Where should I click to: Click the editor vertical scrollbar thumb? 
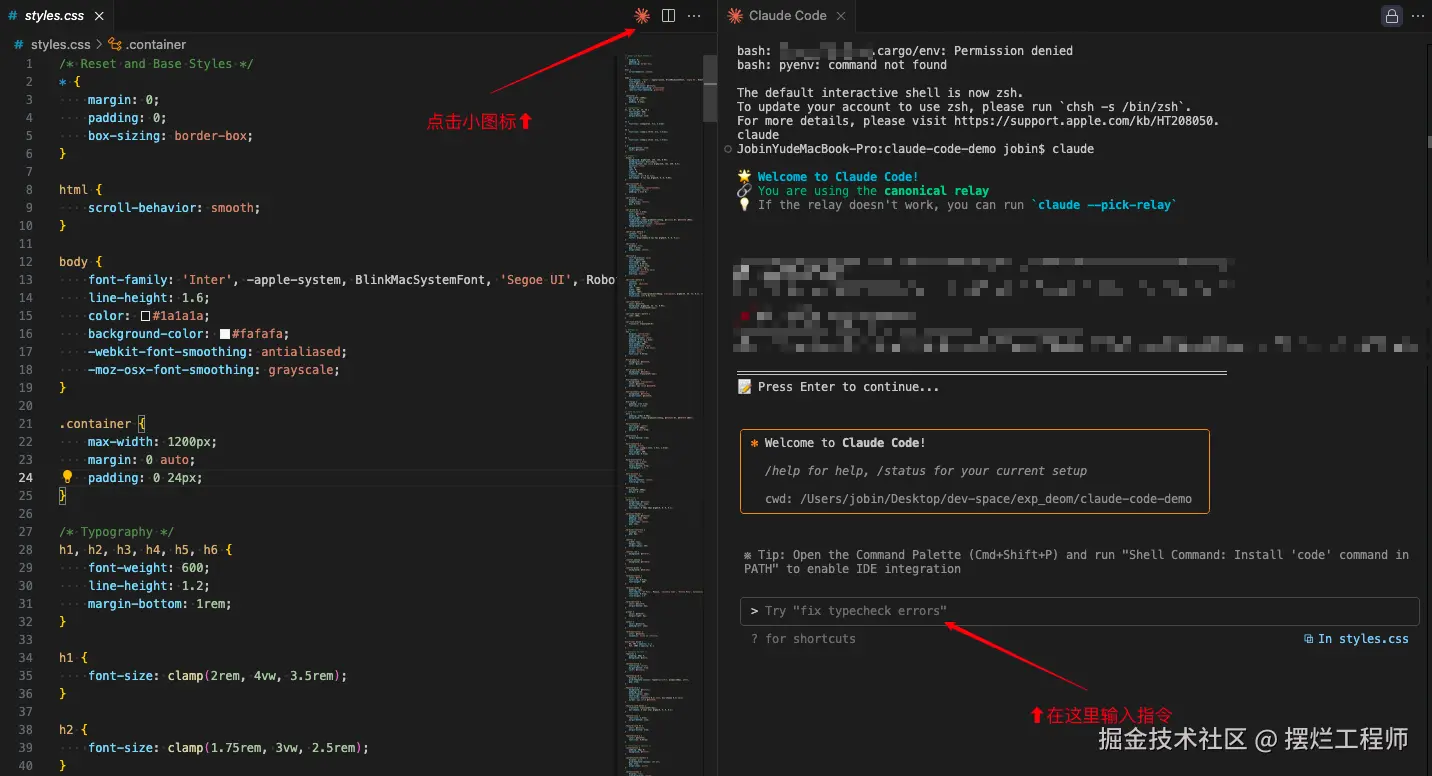tap(710, 88)
